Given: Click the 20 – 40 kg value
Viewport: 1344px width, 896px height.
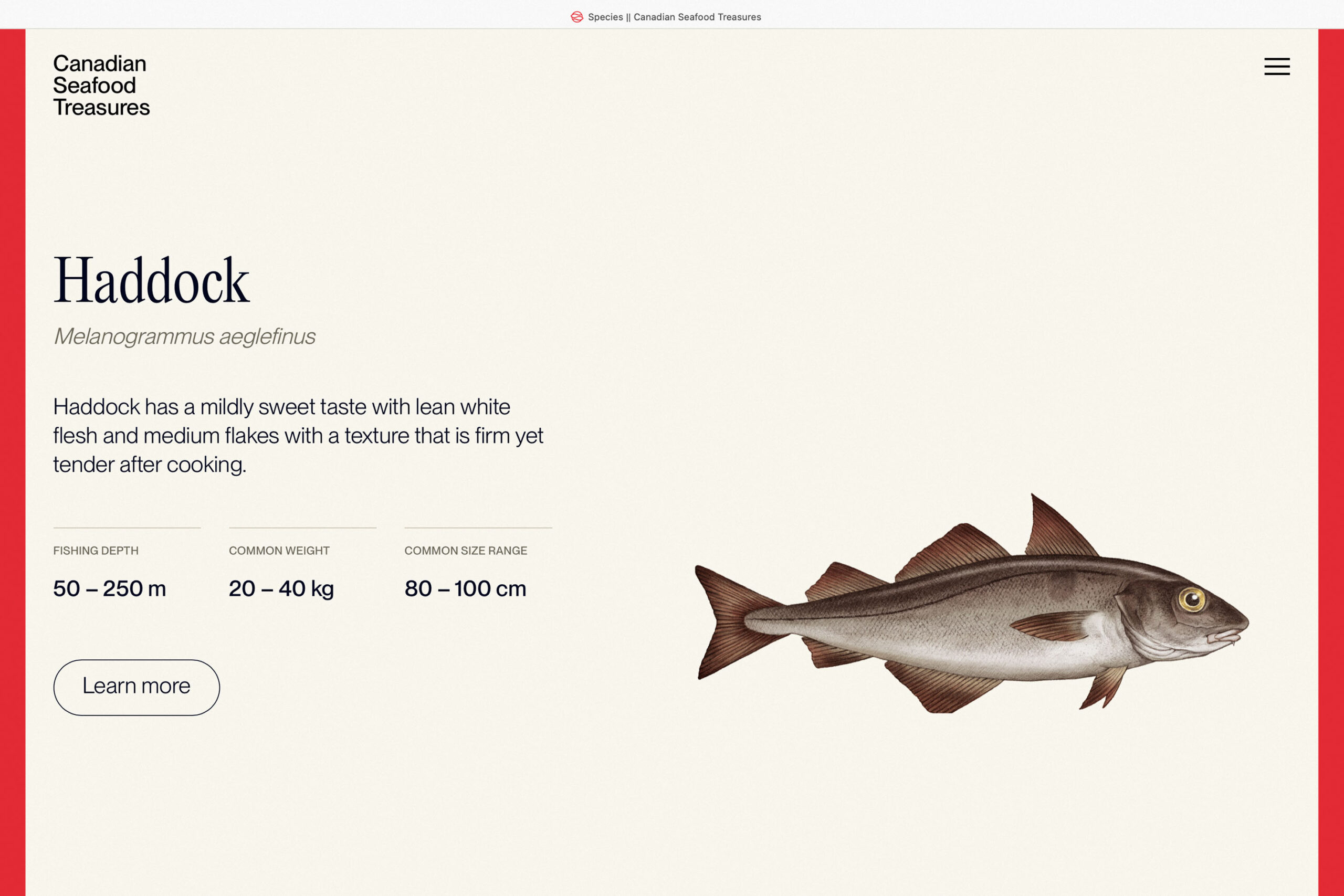Looking at the screenshot, I should [281, 588].
